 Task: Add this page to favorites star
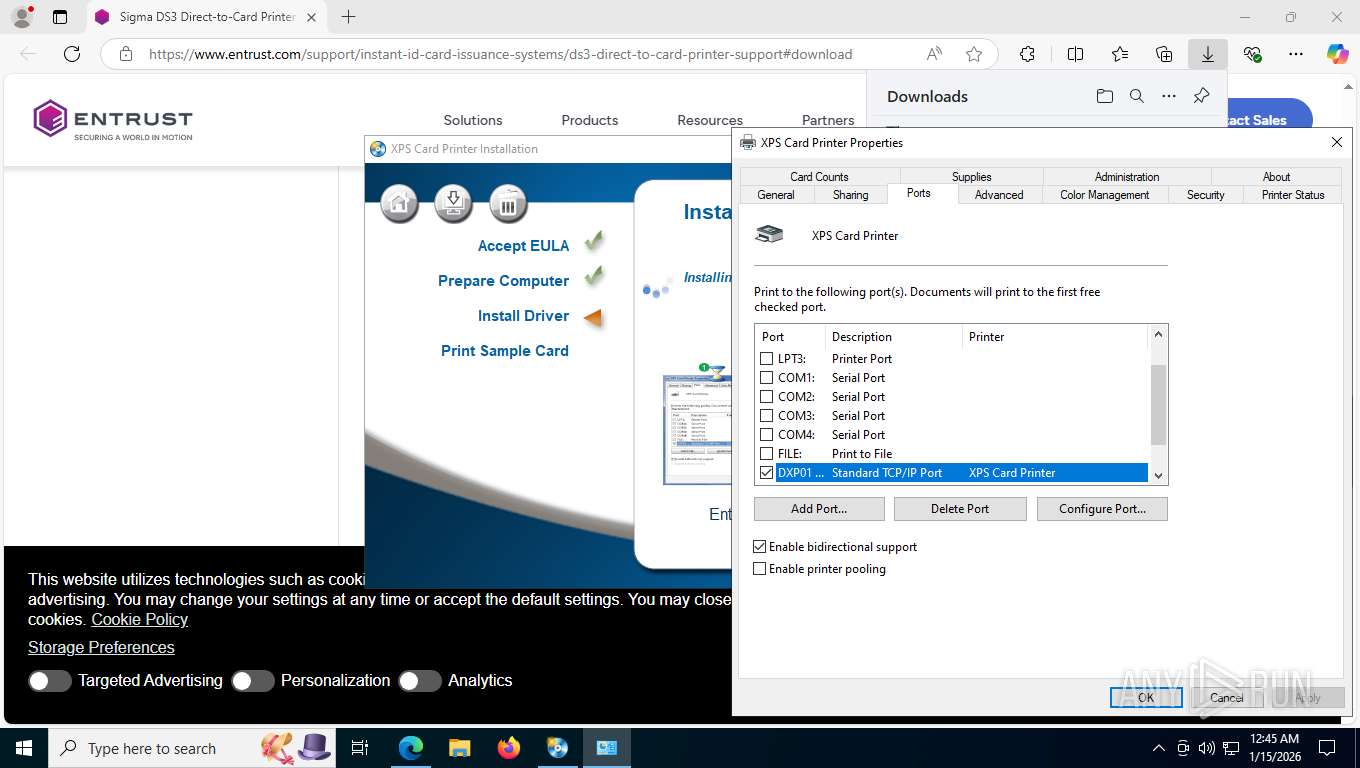(x=974, y=54)
